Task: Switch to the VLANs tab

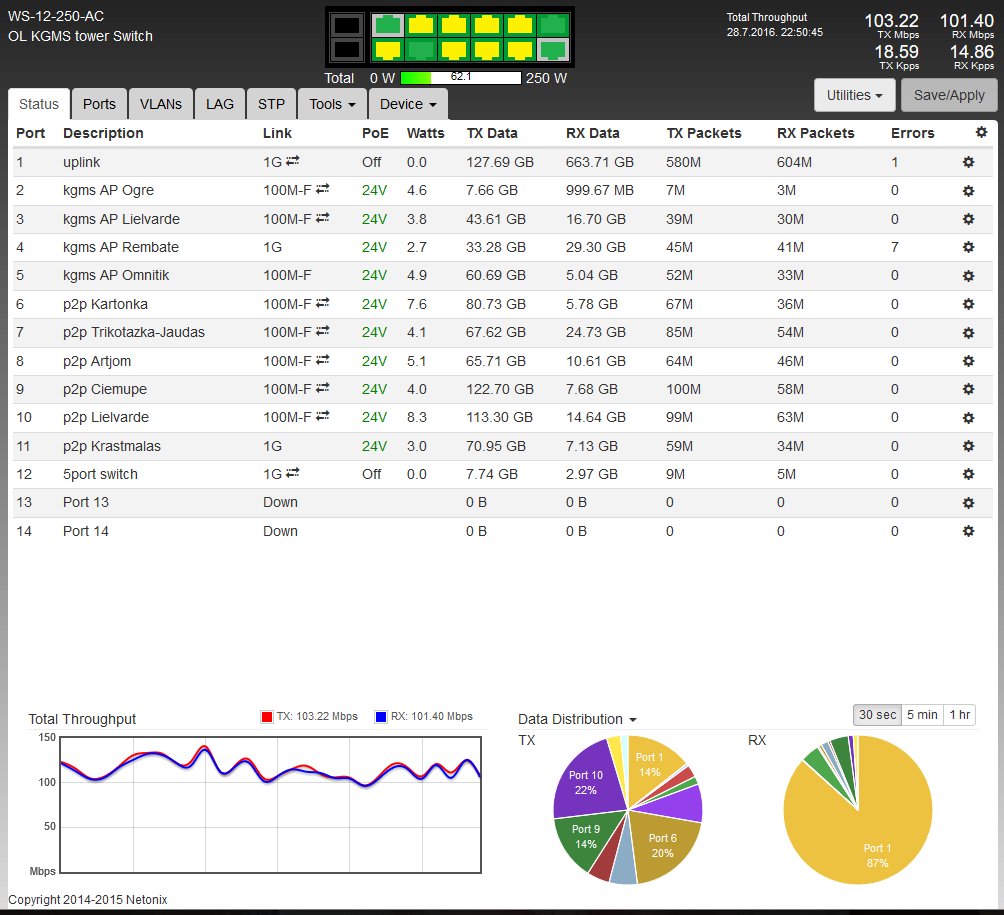Action: [x=161, y=104]
